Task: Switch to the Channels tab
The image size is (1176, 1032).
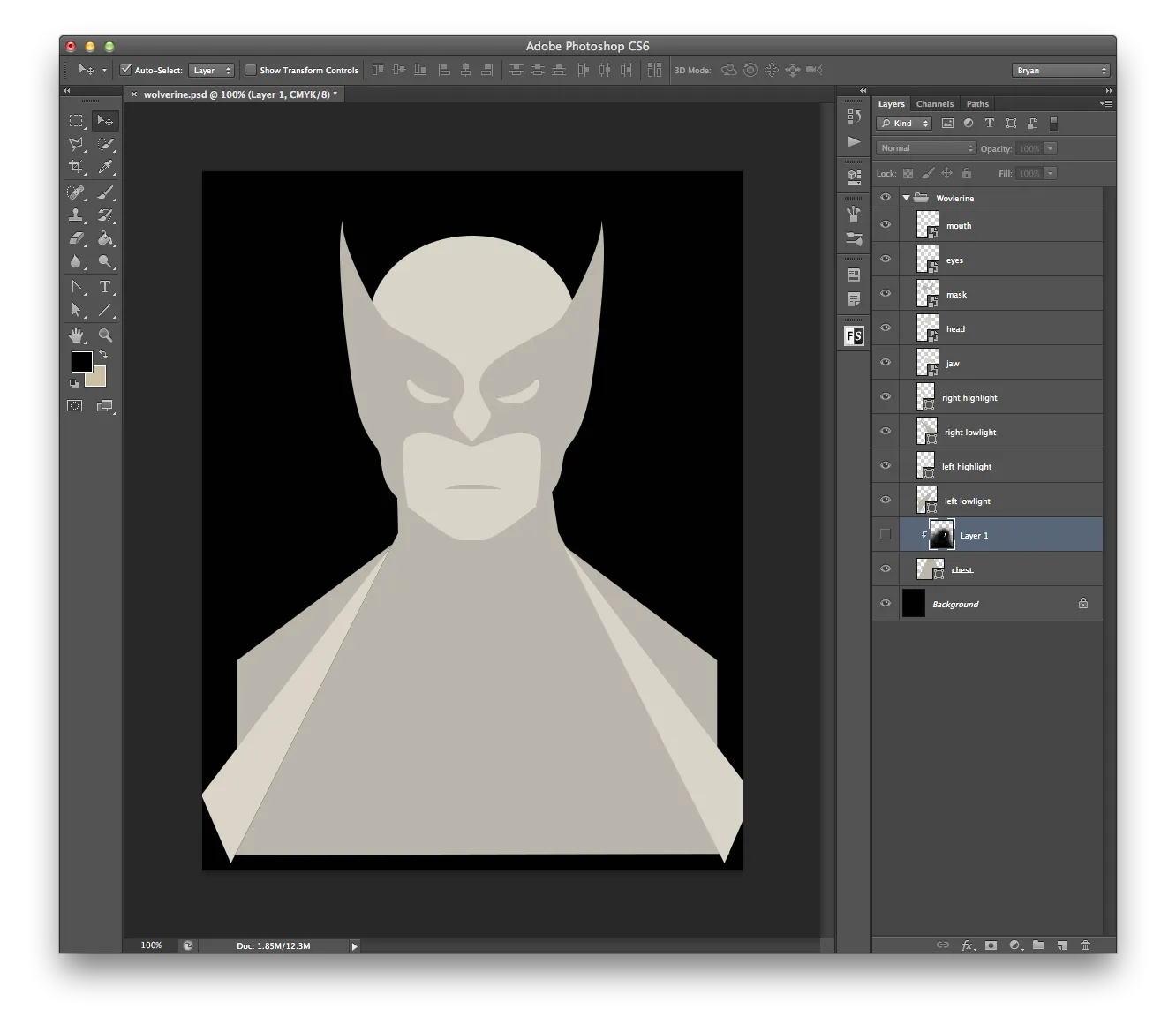Action: coord(934,104)
